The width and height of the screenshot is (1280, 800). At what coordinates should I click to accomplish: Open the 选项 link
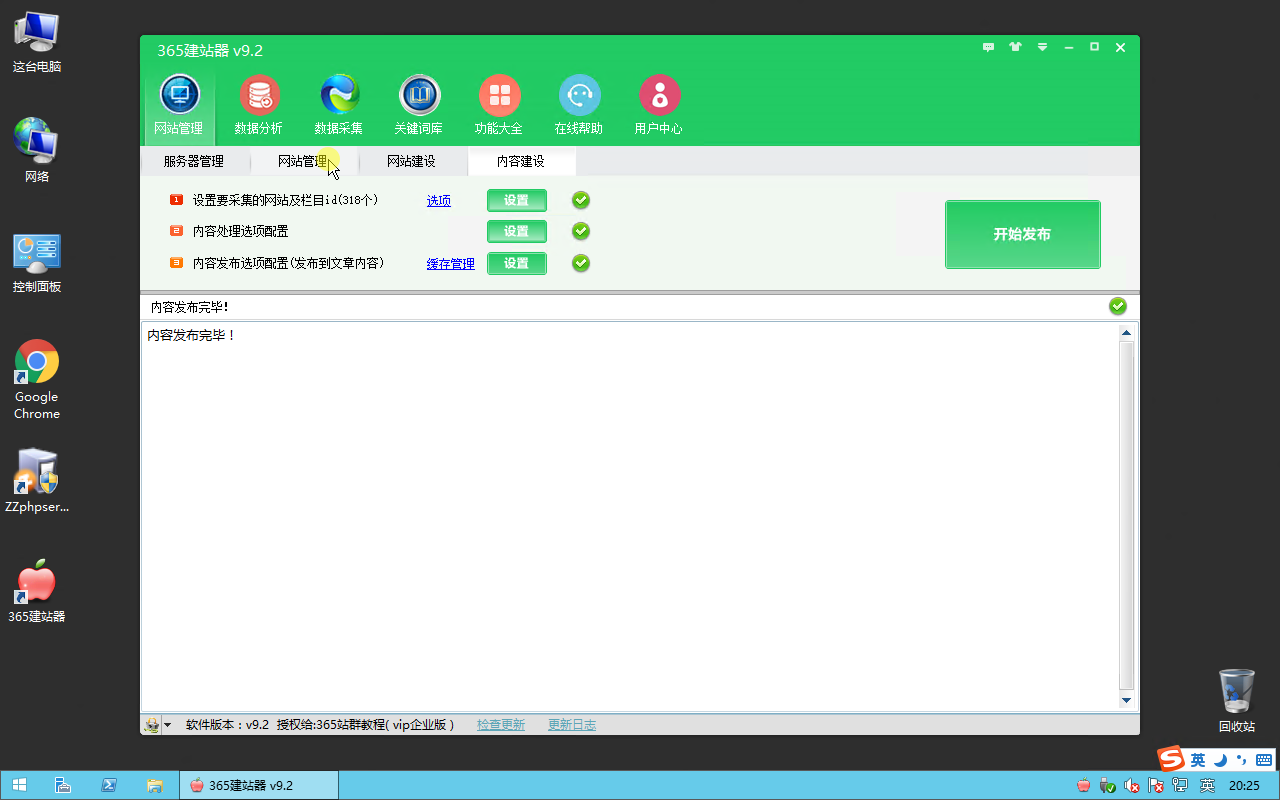(x=439, y=201)
